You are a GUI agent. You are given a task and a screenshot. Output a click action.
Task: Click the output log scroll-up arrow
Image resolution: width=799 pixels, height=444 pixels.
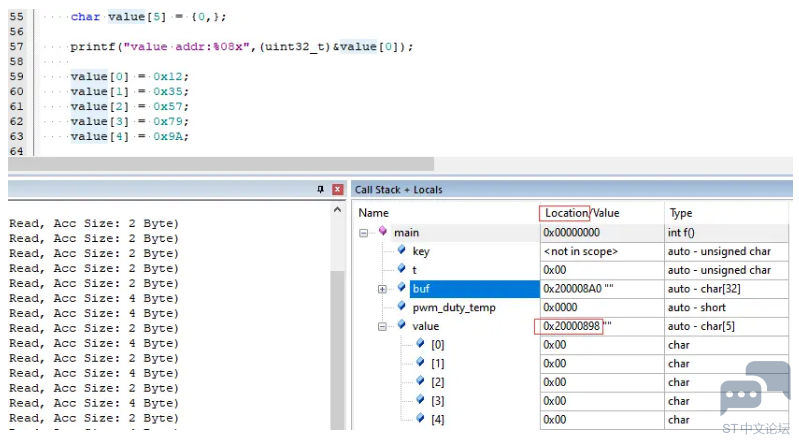coord(337,210)
